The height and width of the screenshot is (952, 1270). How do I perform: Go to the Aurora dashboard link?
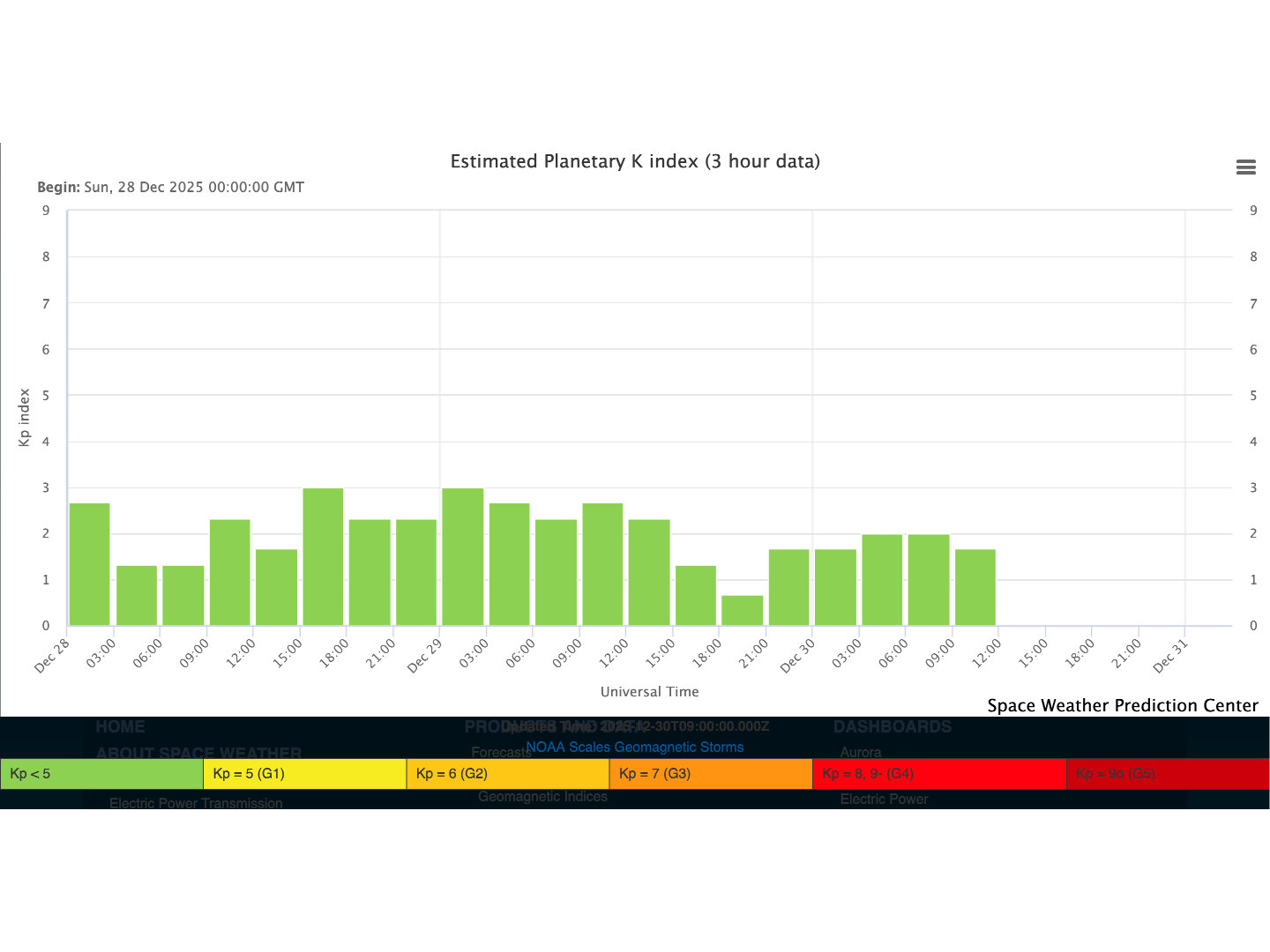(860, 752)
